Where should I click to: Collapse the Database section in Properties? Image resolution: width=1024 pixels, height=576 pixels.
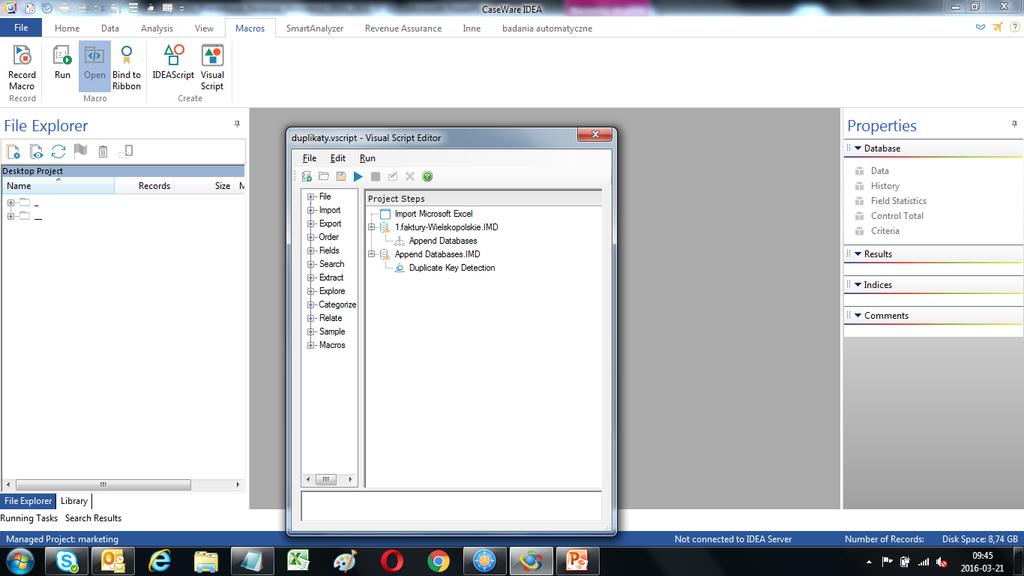[x=858, y=148]
